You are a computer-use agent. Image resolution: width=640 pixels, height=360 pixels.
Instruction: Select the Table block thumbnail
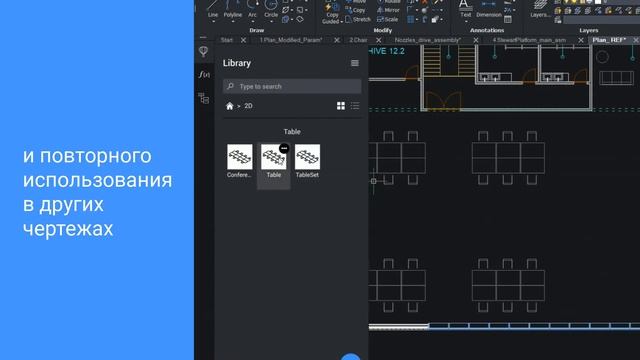(273, 157)
